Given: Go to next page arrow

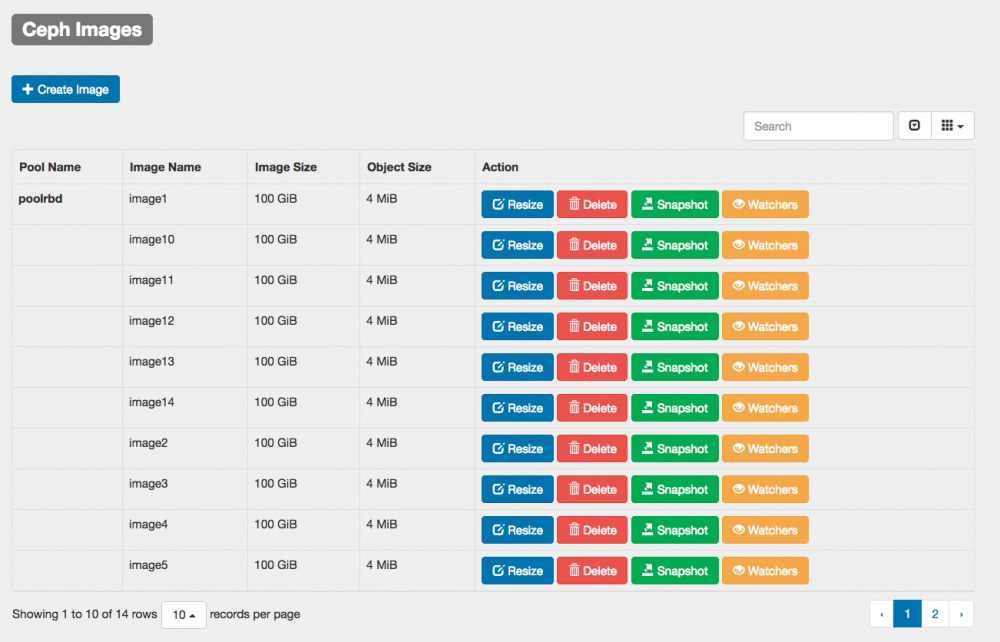Looking at the screenshot, I should (960, 614).
